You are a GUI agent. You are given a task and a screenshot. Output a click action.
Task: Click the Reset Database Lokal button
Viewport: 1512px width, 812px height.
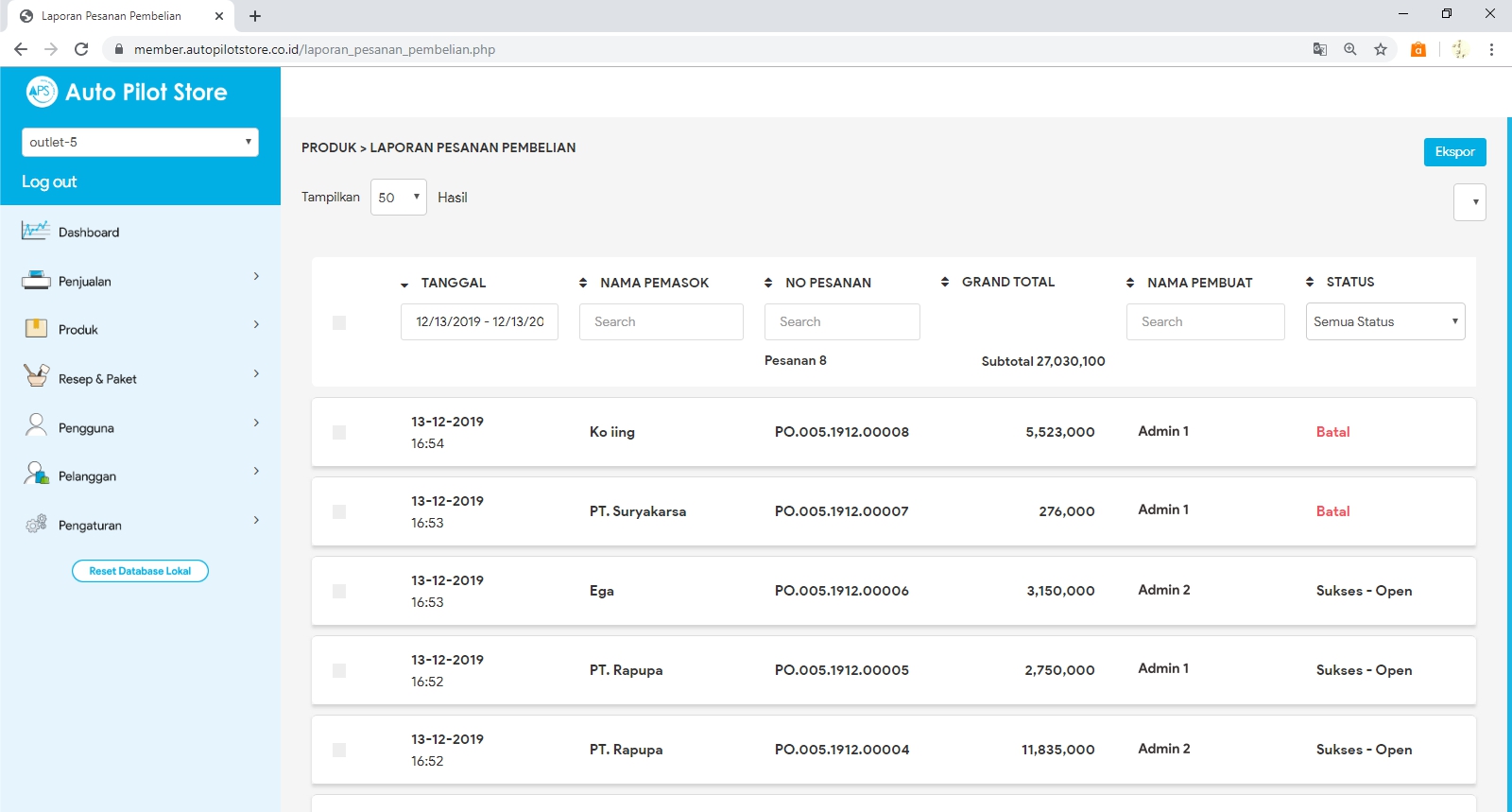tap(140, 571)
